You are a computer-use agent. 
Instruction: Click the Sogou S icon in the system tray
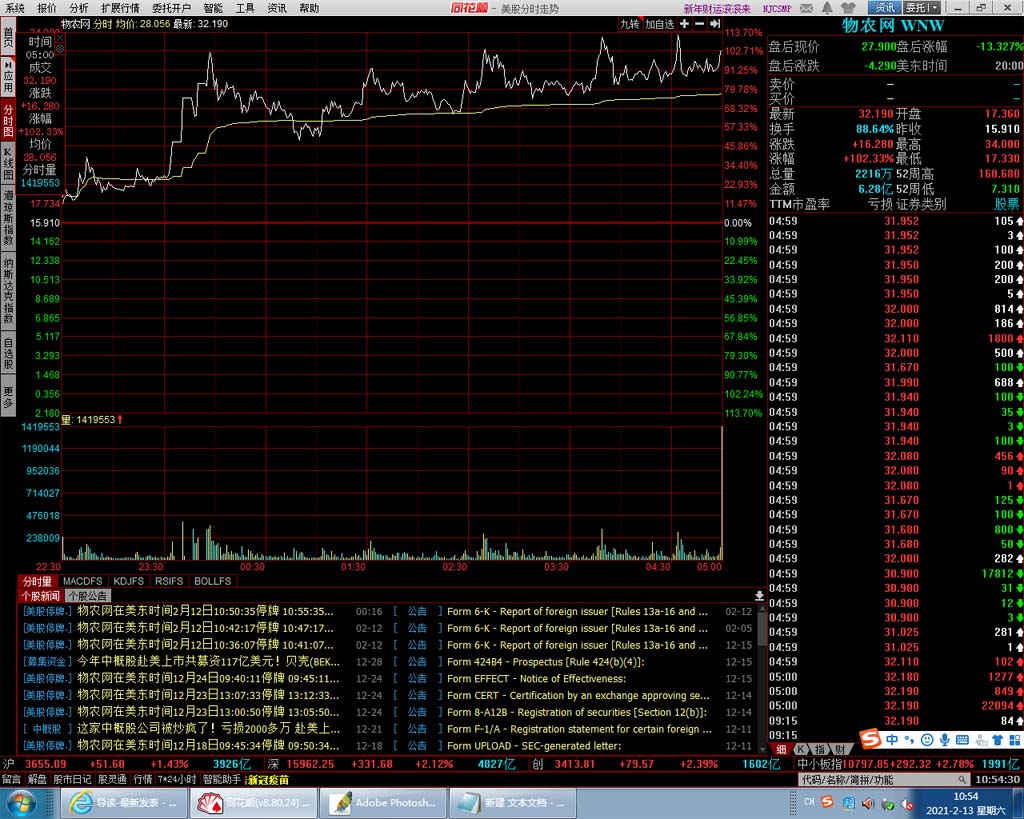click(x=827, y=802)
